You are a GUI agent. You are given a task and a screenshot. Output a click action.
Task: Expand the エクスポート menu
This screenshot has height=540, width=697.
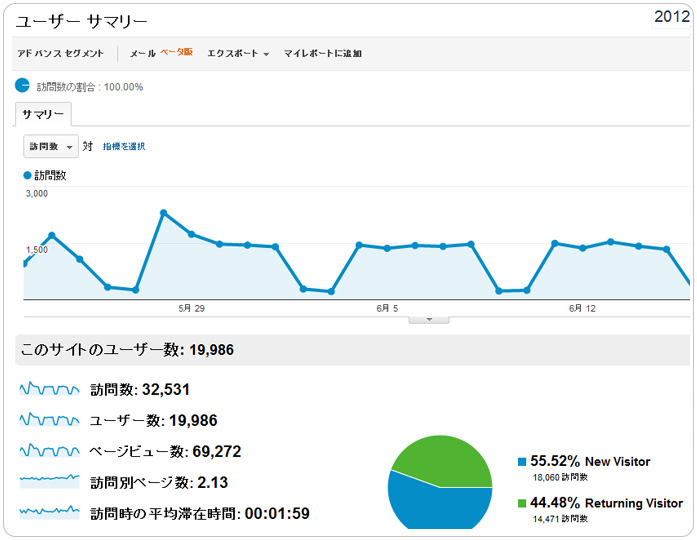pyautogui.click(x=238, y=53)
